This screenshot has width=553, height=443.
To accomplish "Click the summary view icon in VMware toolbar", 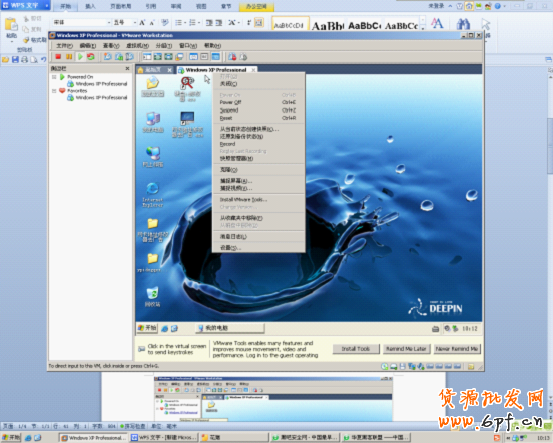I will pyautogui.click(x=193, y=56).
